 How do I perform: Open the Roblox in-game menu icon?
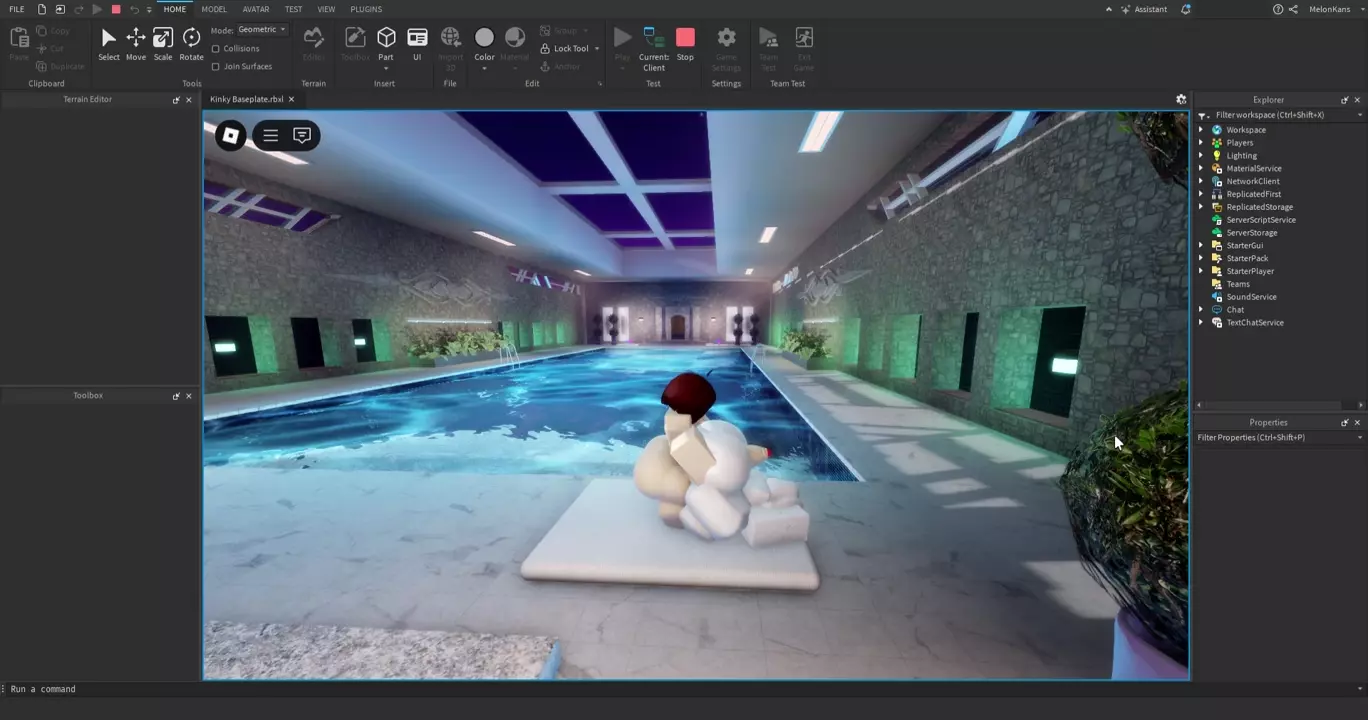(231, 136)
